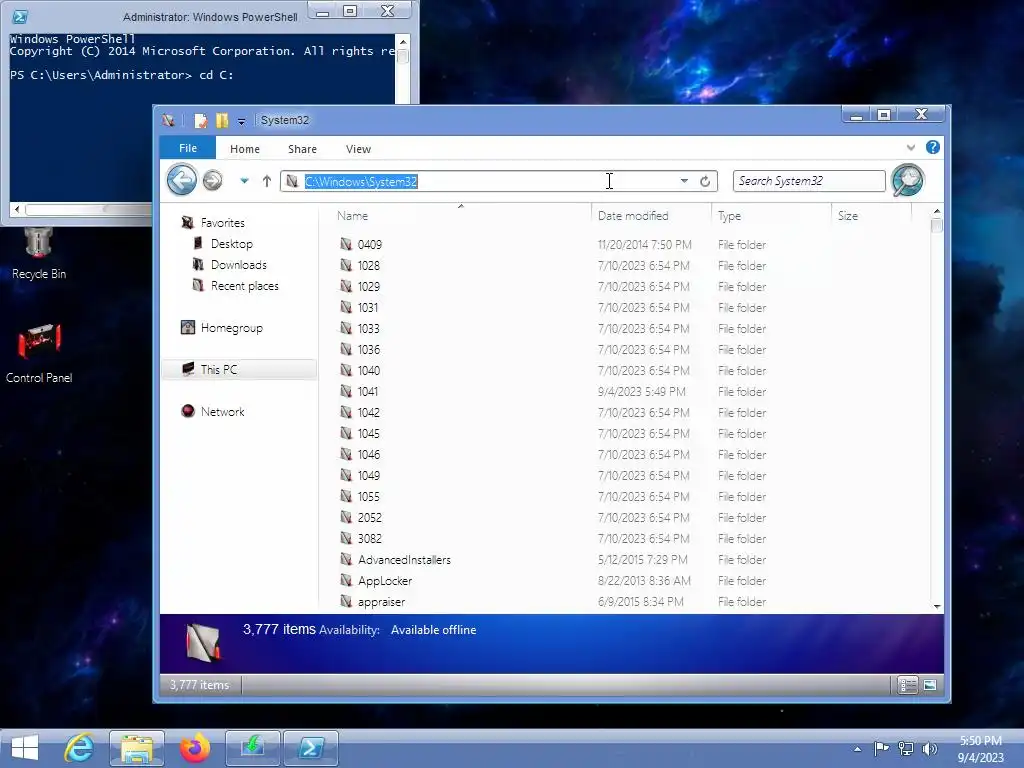Select Downloads in the navigation pane
The width and height of the screenshot is (1024, 768).
(238, 264)
